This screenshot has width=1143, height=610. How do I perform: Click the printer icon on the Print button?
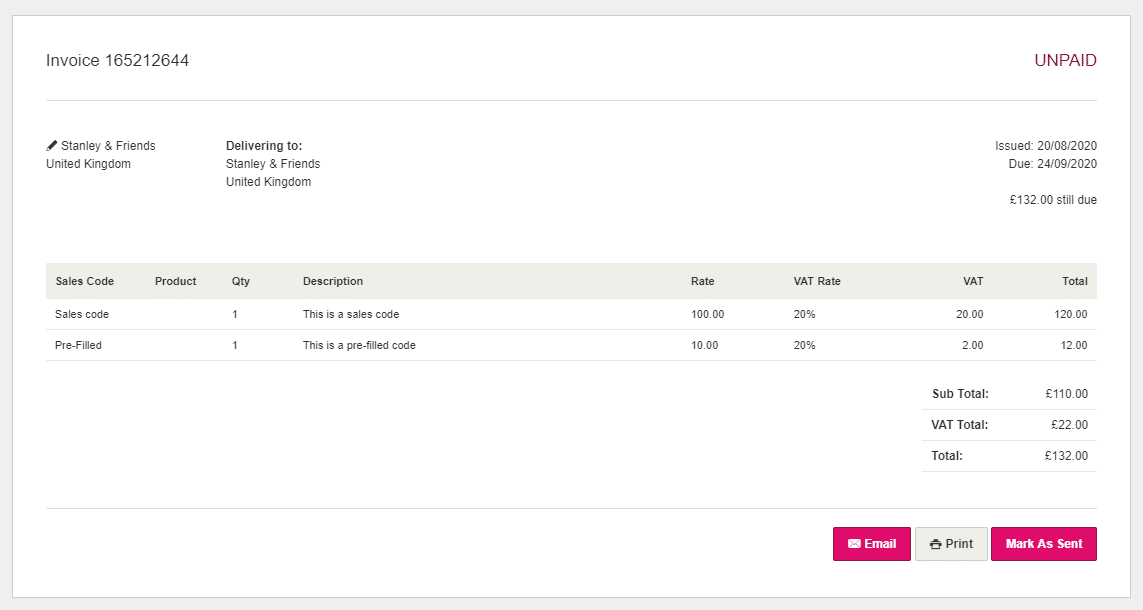[935, 544]
